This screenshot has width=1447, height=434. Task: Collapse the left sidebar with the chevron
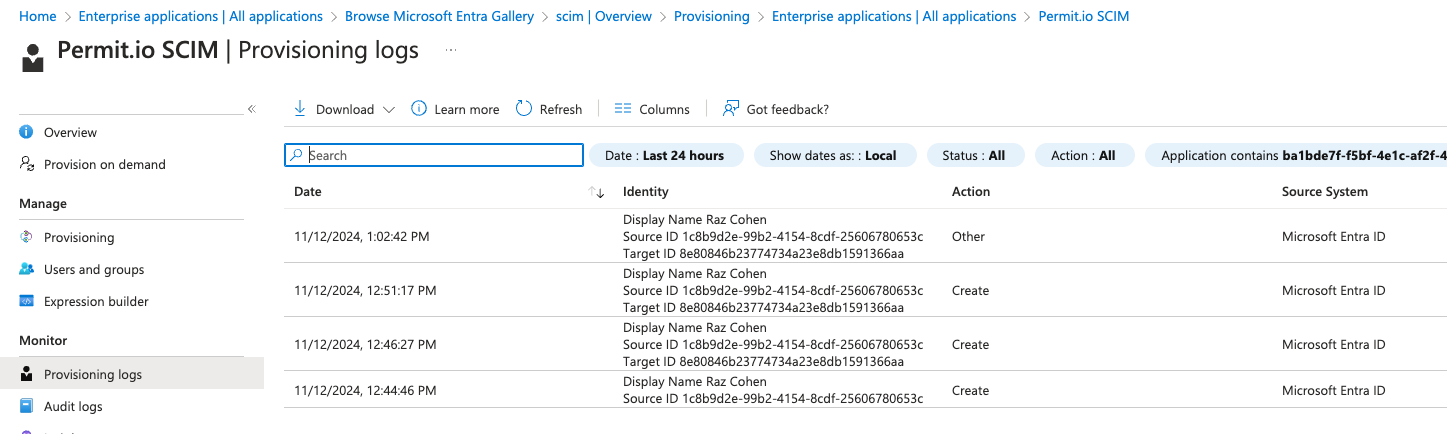252,109
